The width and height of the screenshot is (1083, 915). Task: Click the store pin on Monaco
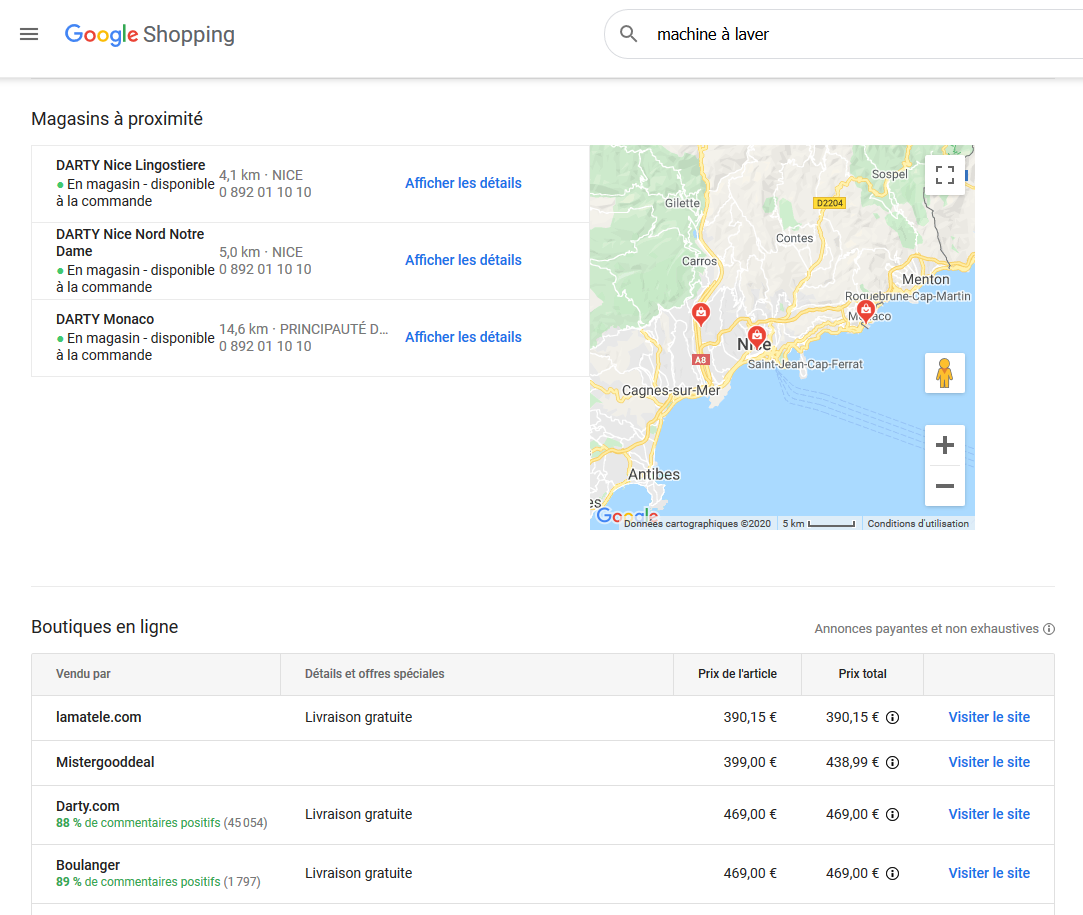[x=865, y=311]
